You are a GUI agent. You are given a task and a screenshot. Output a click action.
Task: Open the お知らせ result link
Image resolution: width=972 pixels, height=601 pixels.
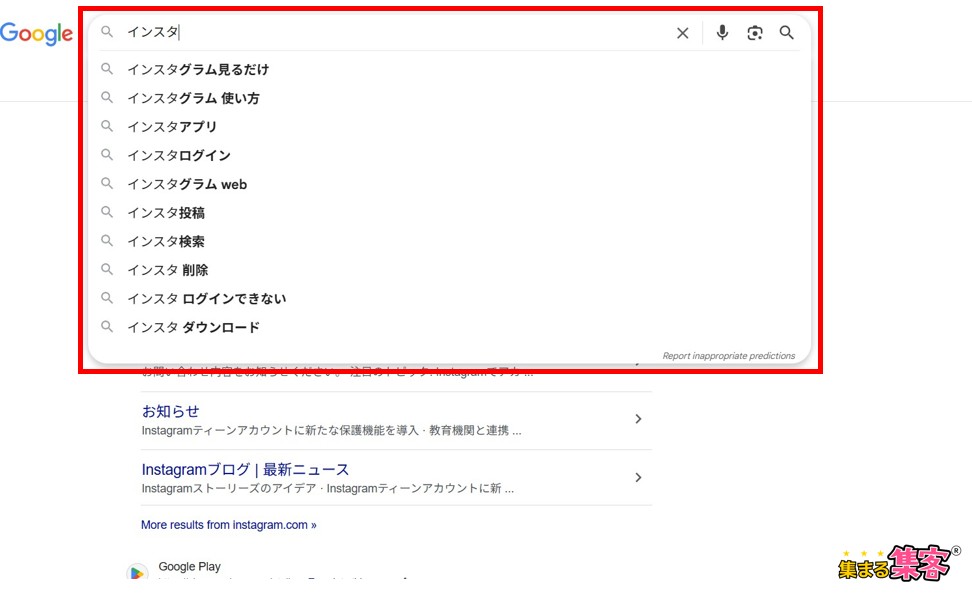point(170,411)
